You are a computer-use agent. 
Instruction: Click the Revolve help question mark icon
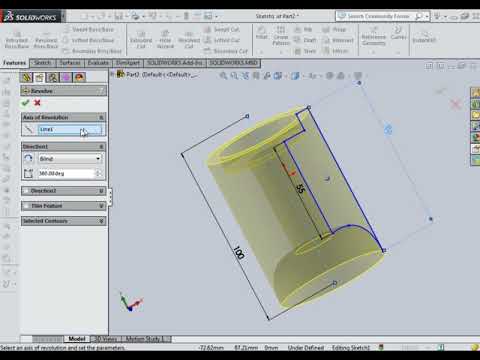101,91
